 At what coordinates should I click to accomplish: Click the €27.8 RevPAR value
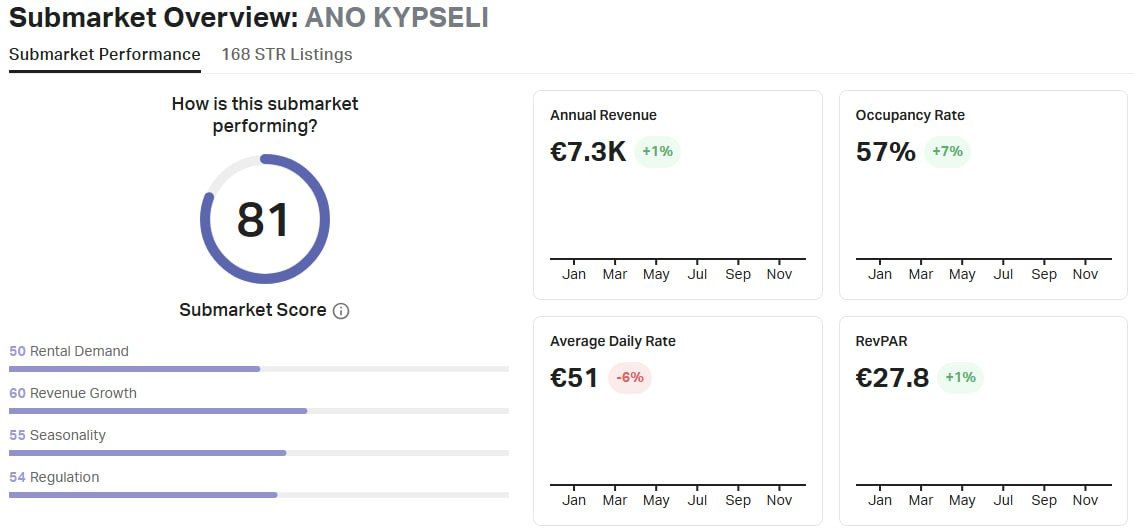click(892, 378)
